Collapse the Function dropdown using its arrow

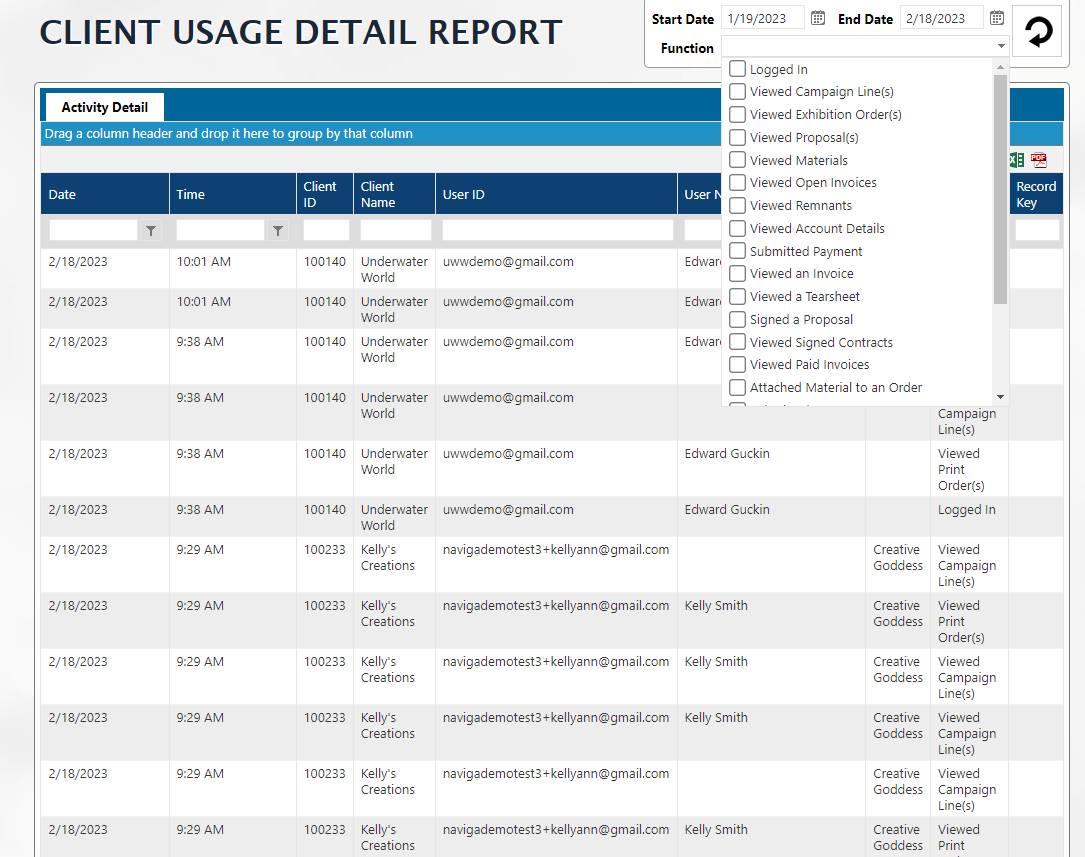pos(1001,47)
